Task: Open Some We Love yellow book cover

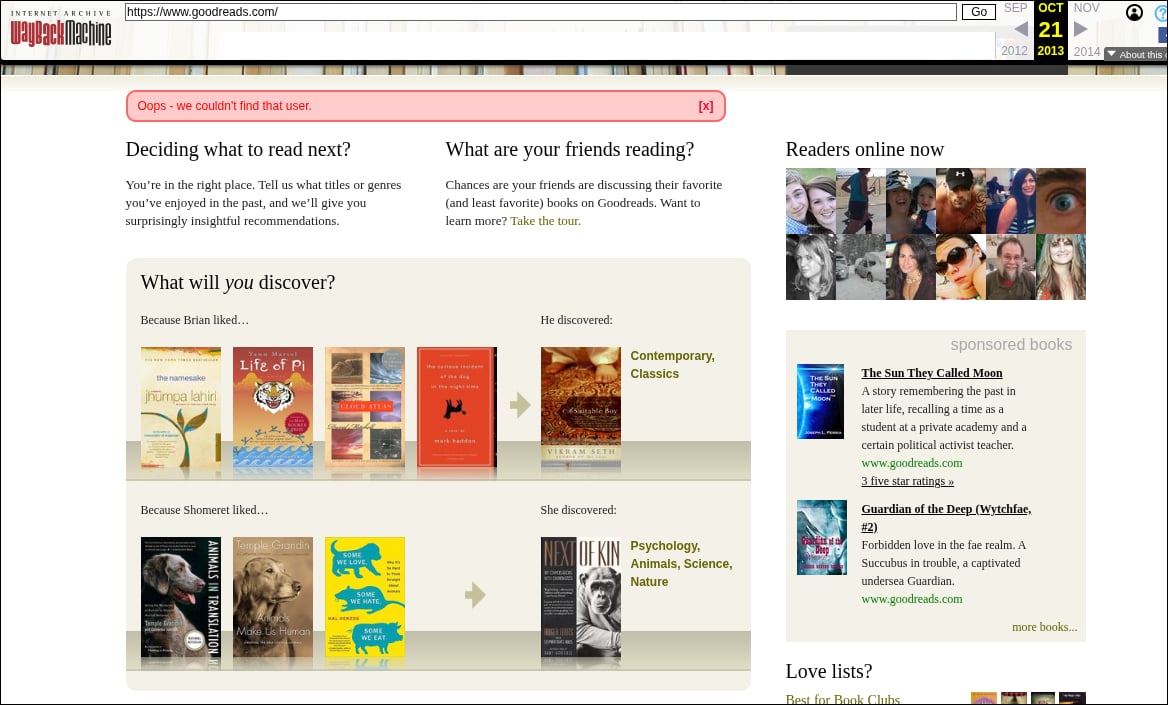Action: 365,598
